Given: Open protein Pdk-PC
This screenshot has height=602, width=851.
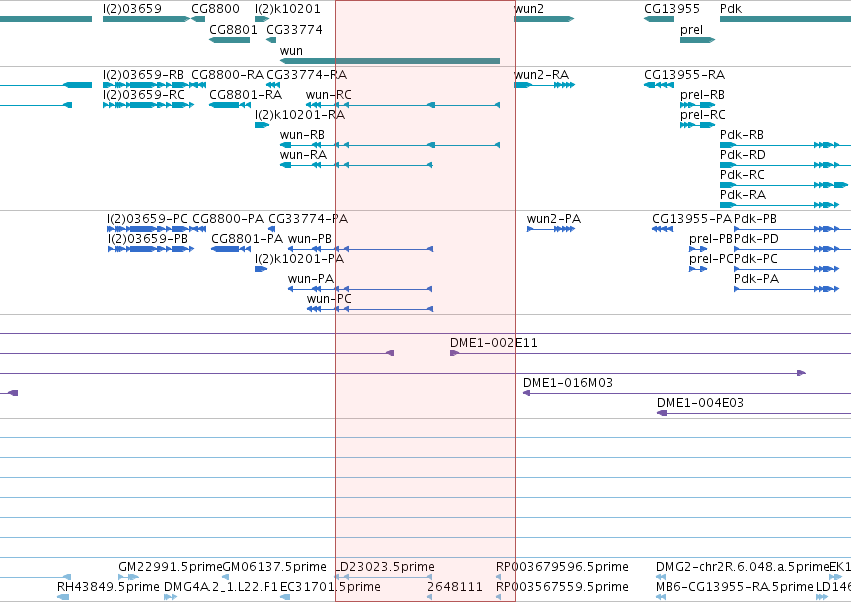Looking at the screenshot, I should [755, 259].
